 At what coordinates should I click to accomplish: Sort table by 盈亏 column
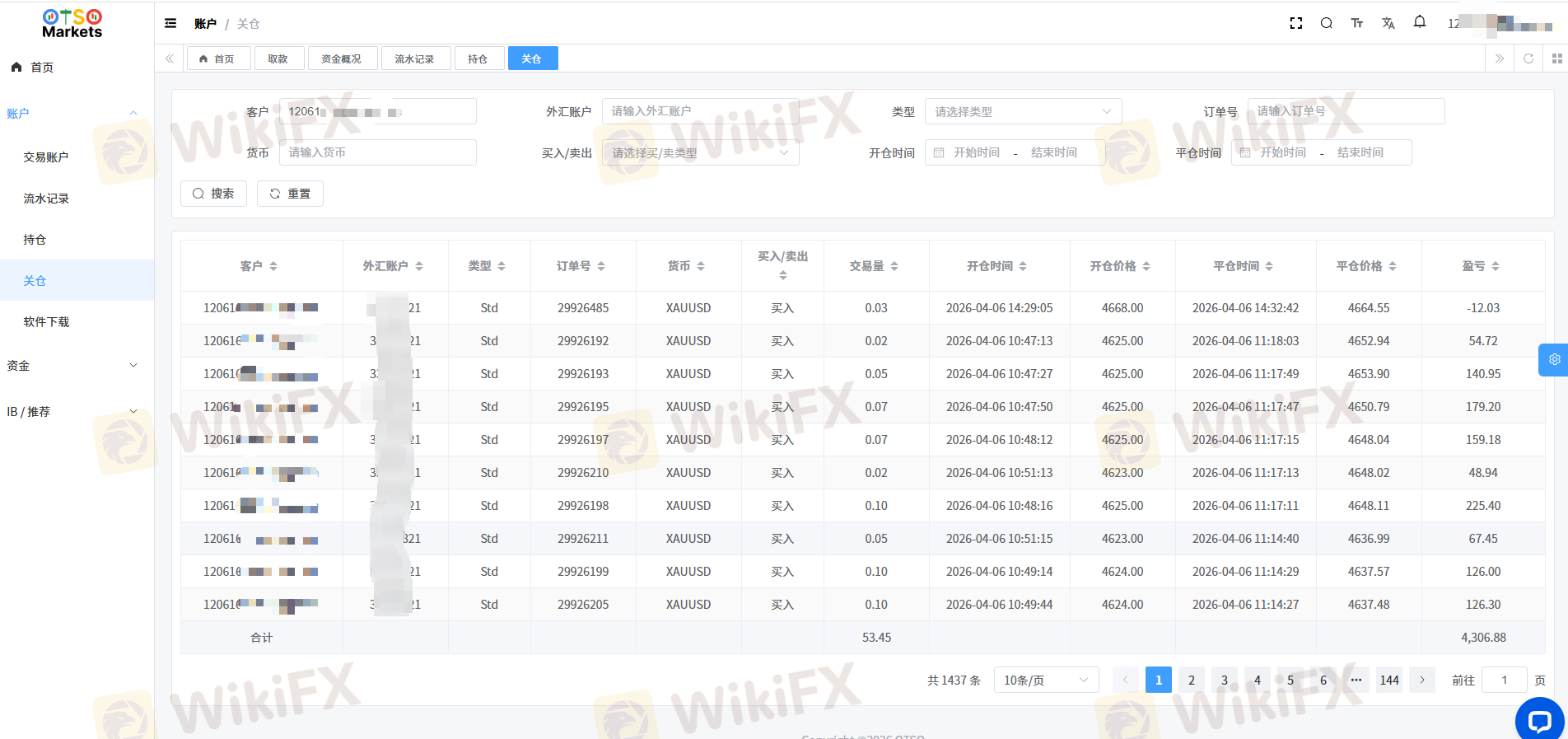1482,266
